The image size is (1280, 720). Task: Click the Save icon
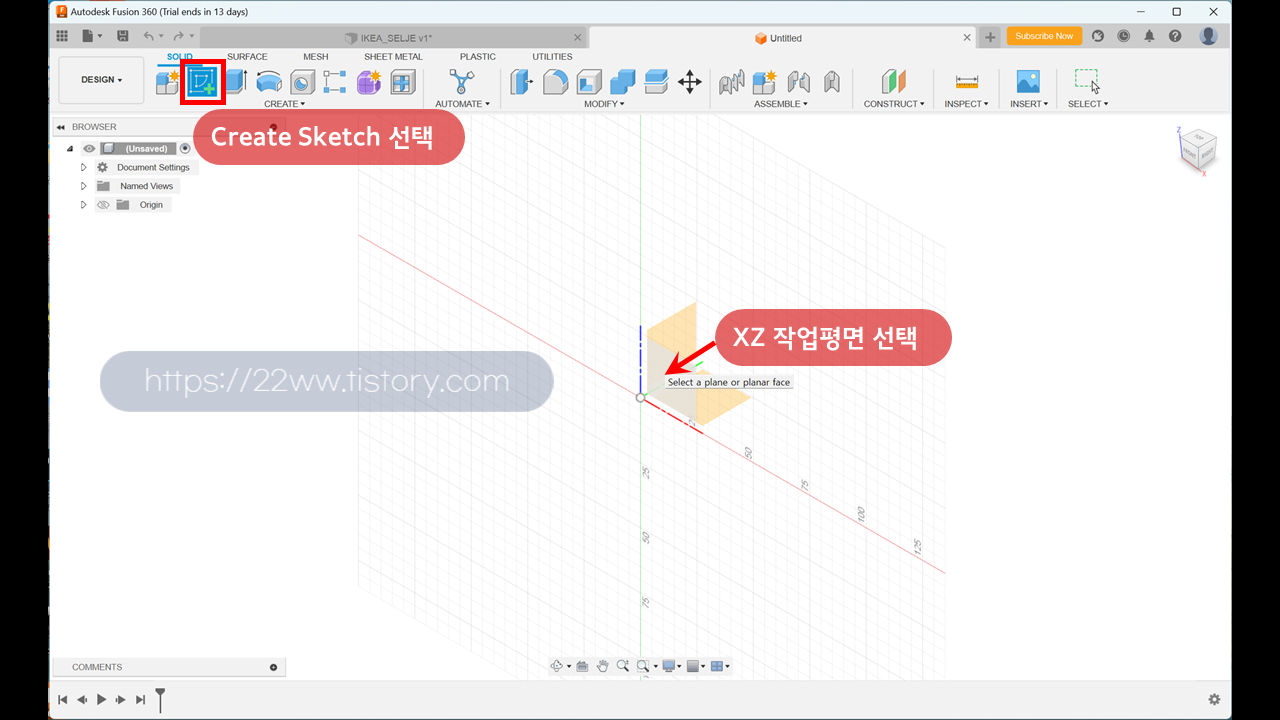[122, 36]
